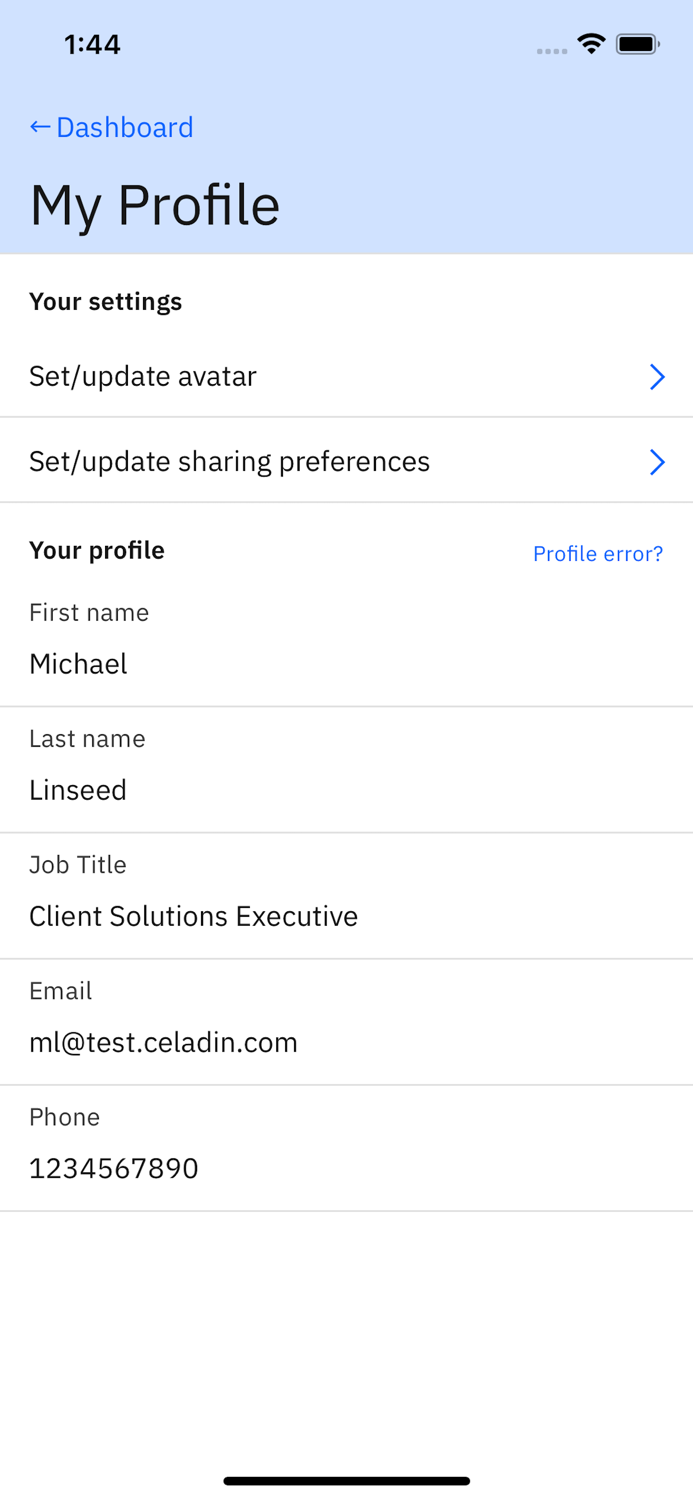Tap the battery icon in the status bar

(637, 44)
